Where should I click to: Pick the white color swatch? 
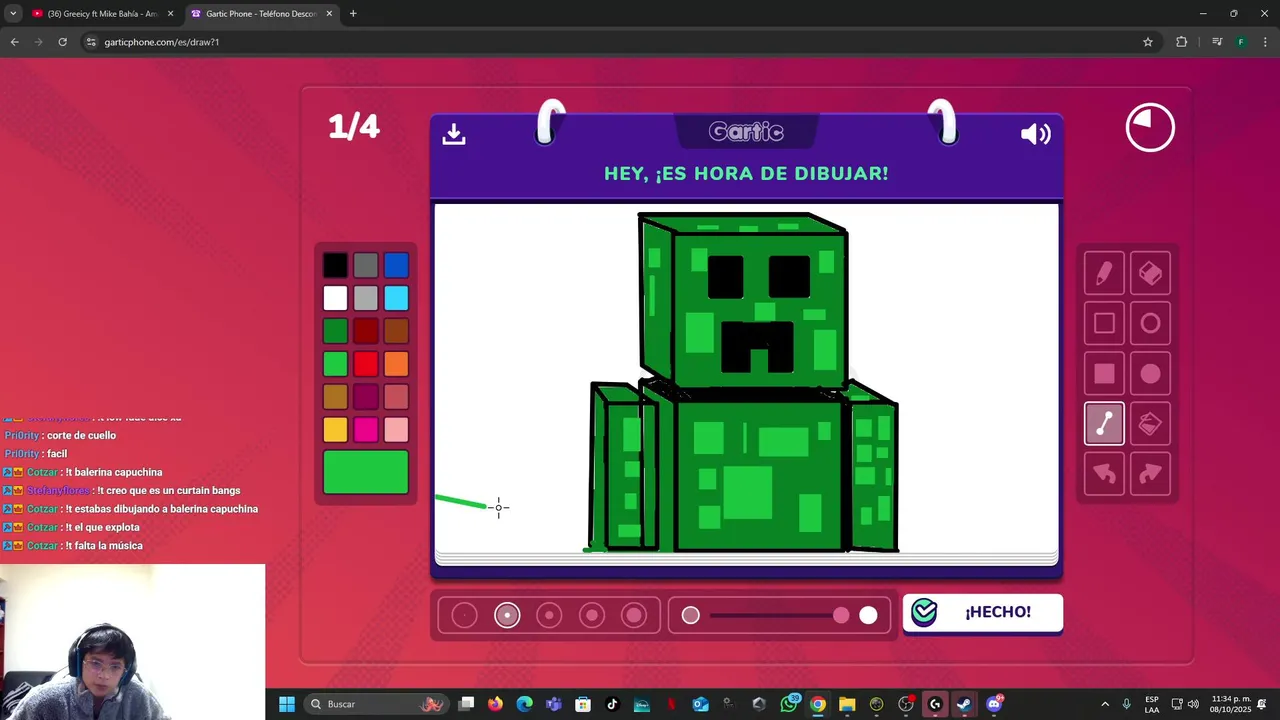tap(335, 298)
